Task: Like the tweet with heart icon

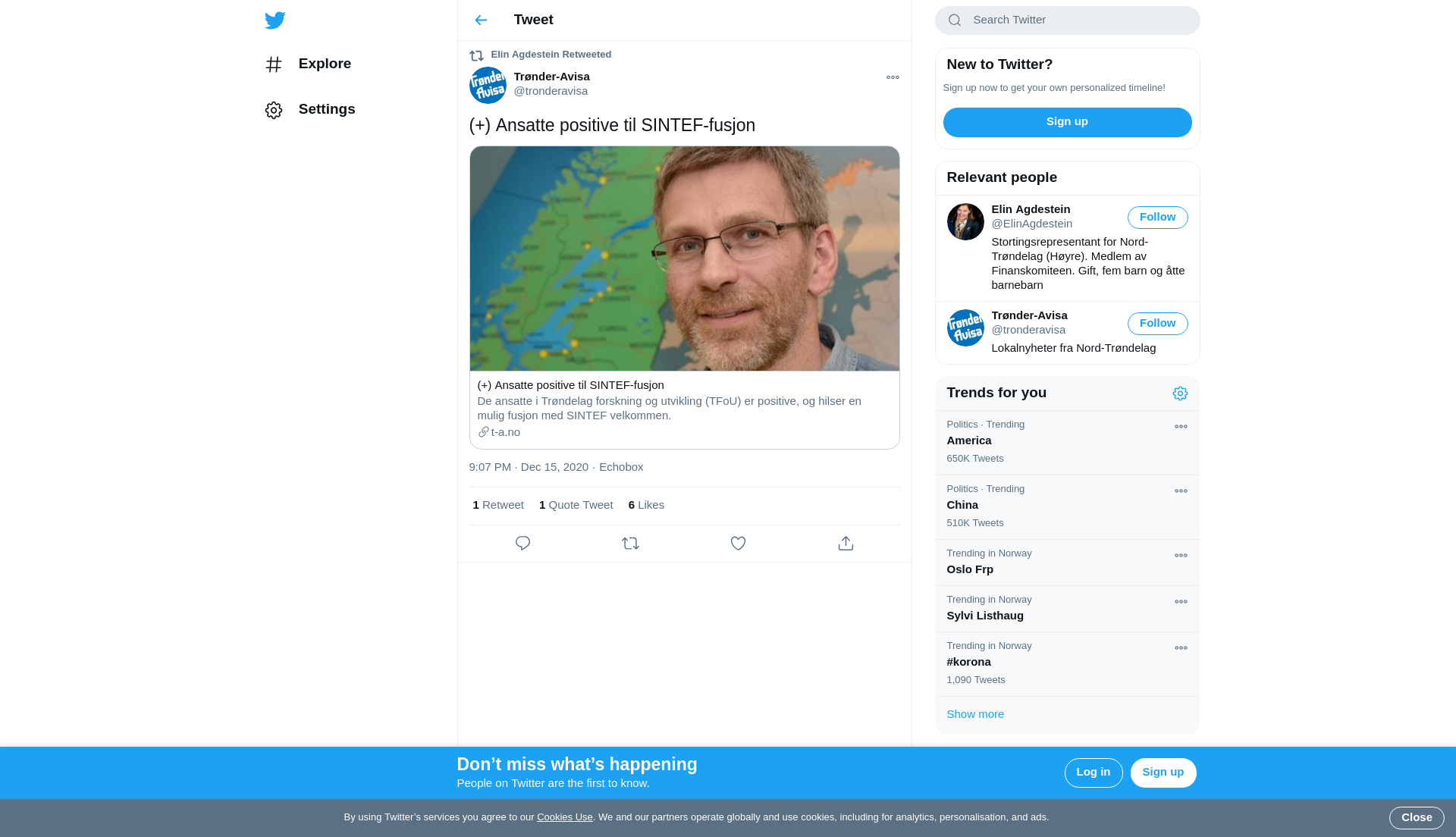Action: pyautogui.click(x=738, y=544)
